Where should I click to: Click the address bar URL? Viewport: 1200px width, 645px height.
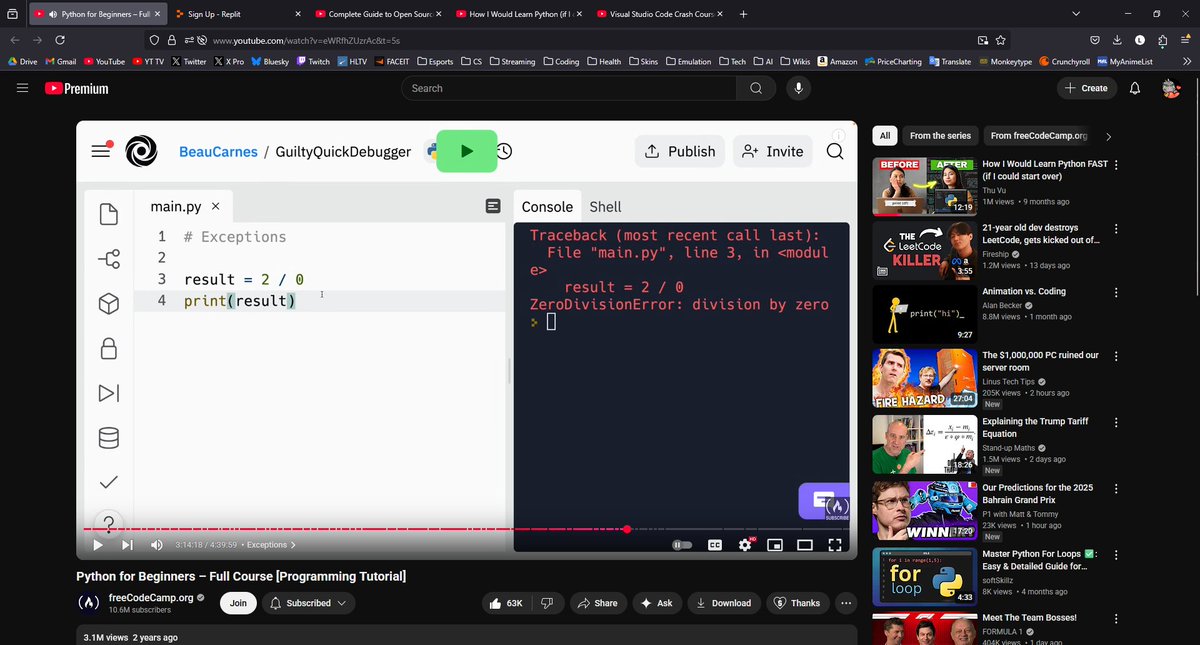tap(307, 40)
